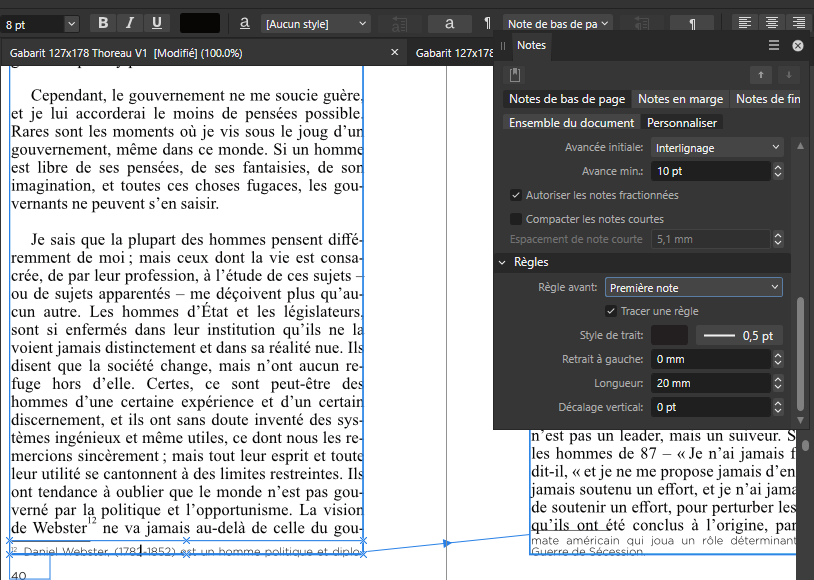The image size is (814, 580).
Task: Align text center
Action: [x=772, y=23]
